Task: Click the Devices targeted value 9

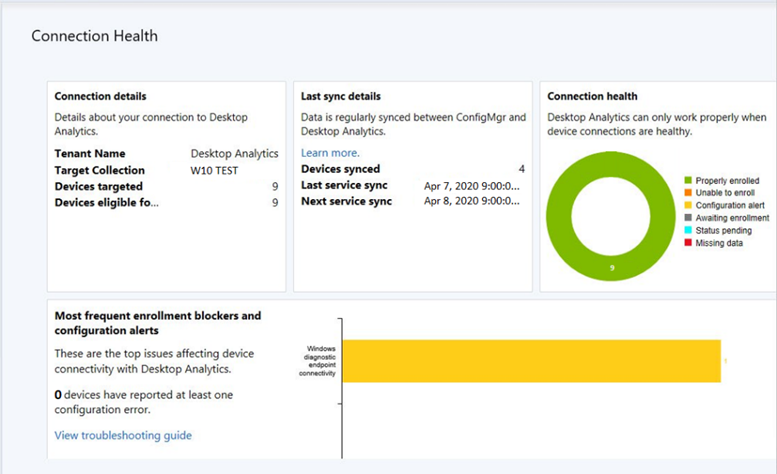Action: [x=275, y=187]
